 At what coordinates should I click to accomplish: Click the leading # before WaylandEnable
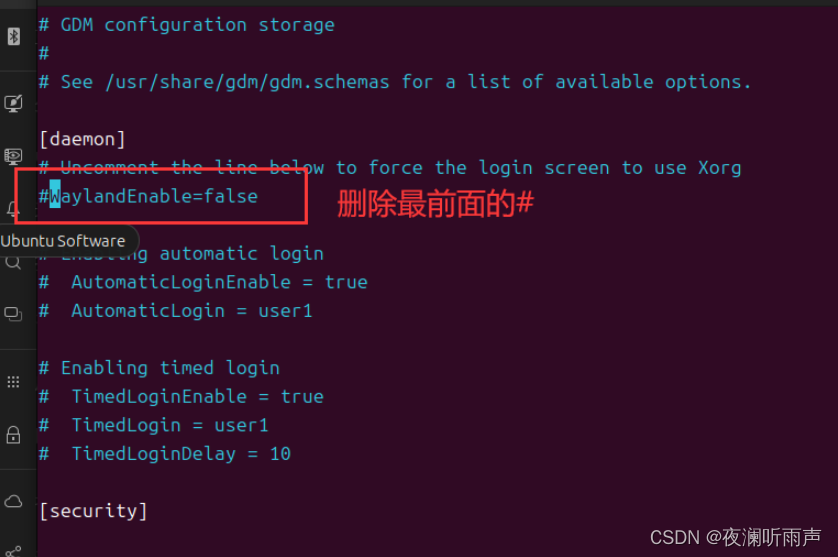click(x=44, y=197)
